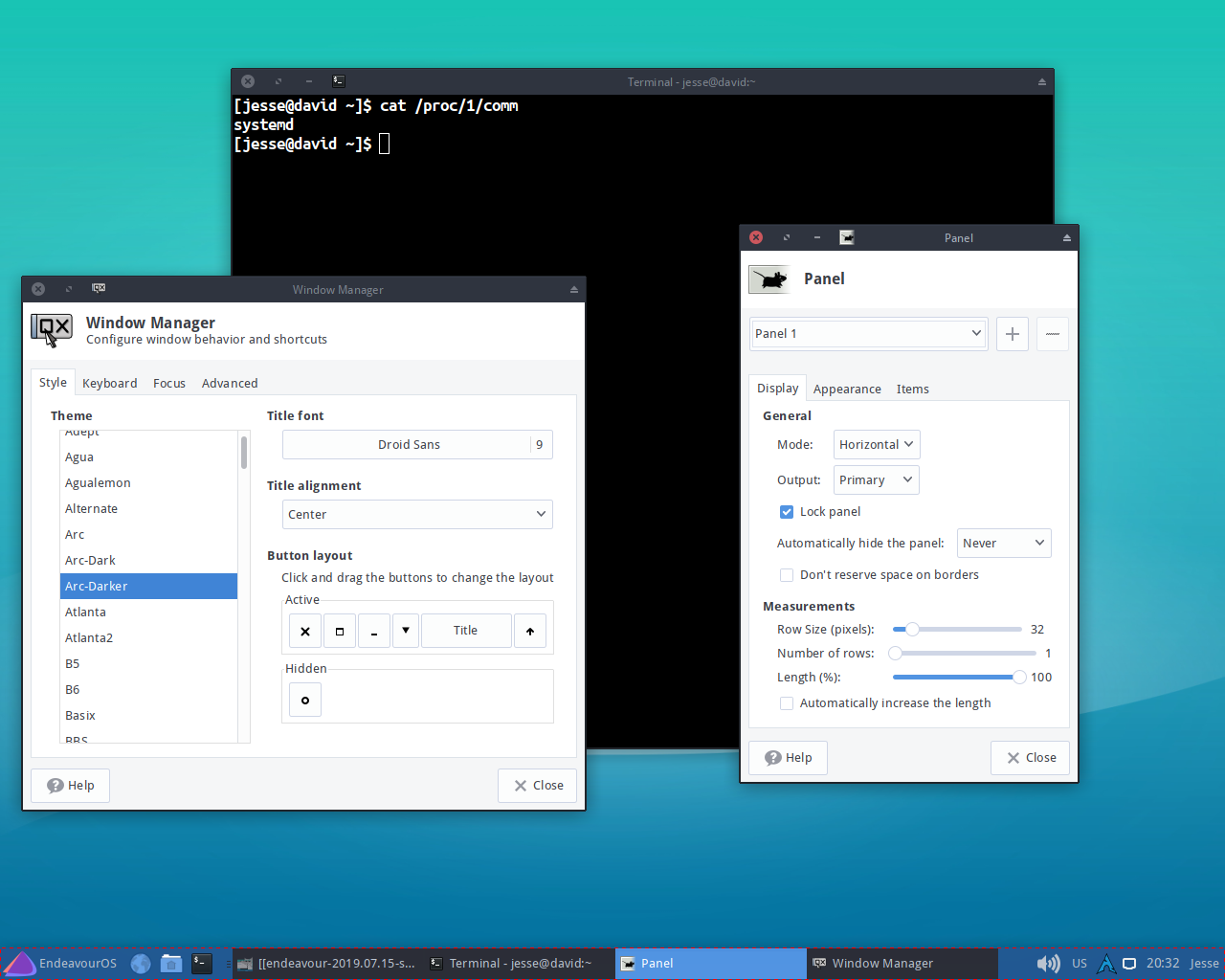
Task: Click the Menu triangle icon in Active layout
Action: tap(406, 631)
